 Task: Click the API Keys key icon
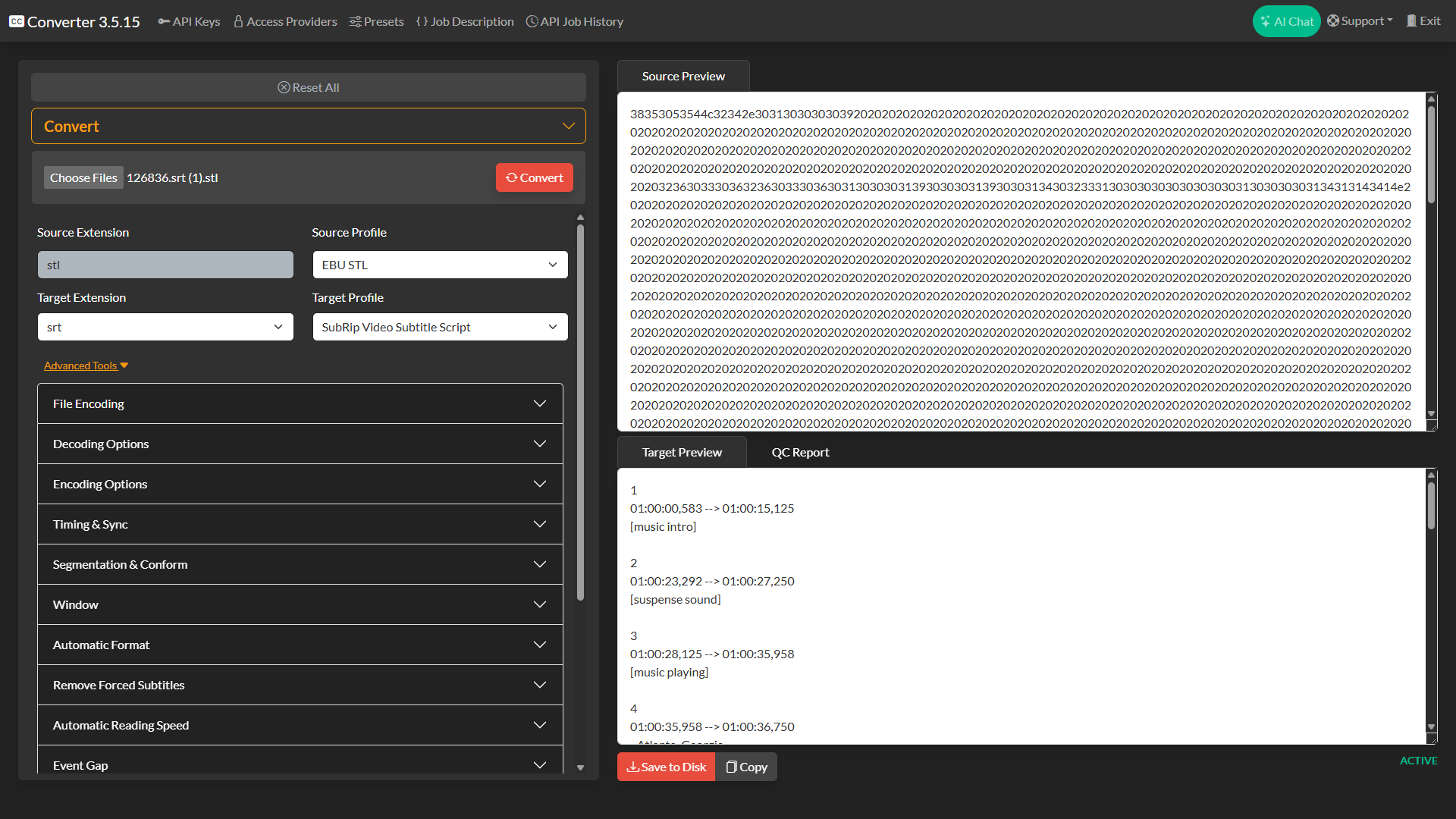click(x=165, y=21)
